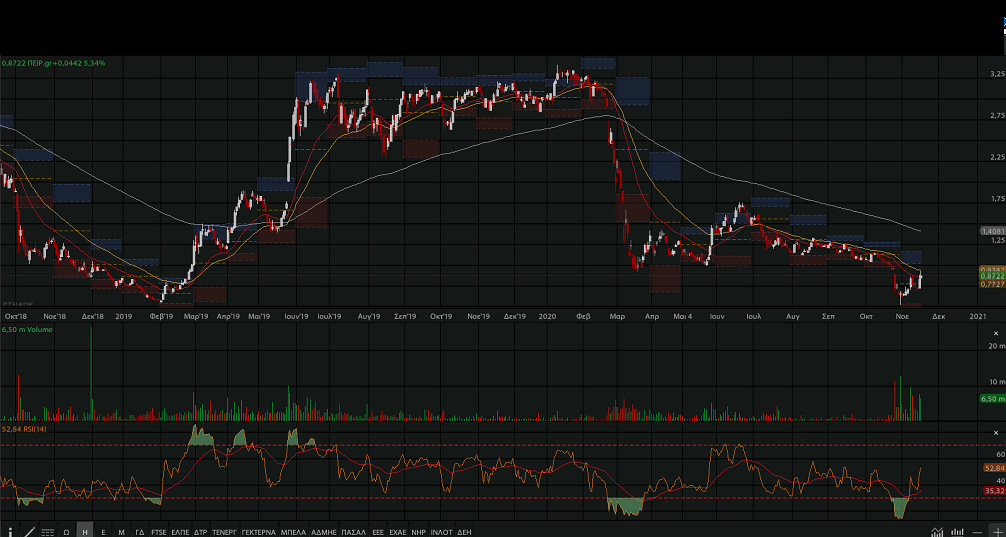Screen dimensions: 1006x537
Task: Switch to the highlighted H timeframe
Action: 85,531
